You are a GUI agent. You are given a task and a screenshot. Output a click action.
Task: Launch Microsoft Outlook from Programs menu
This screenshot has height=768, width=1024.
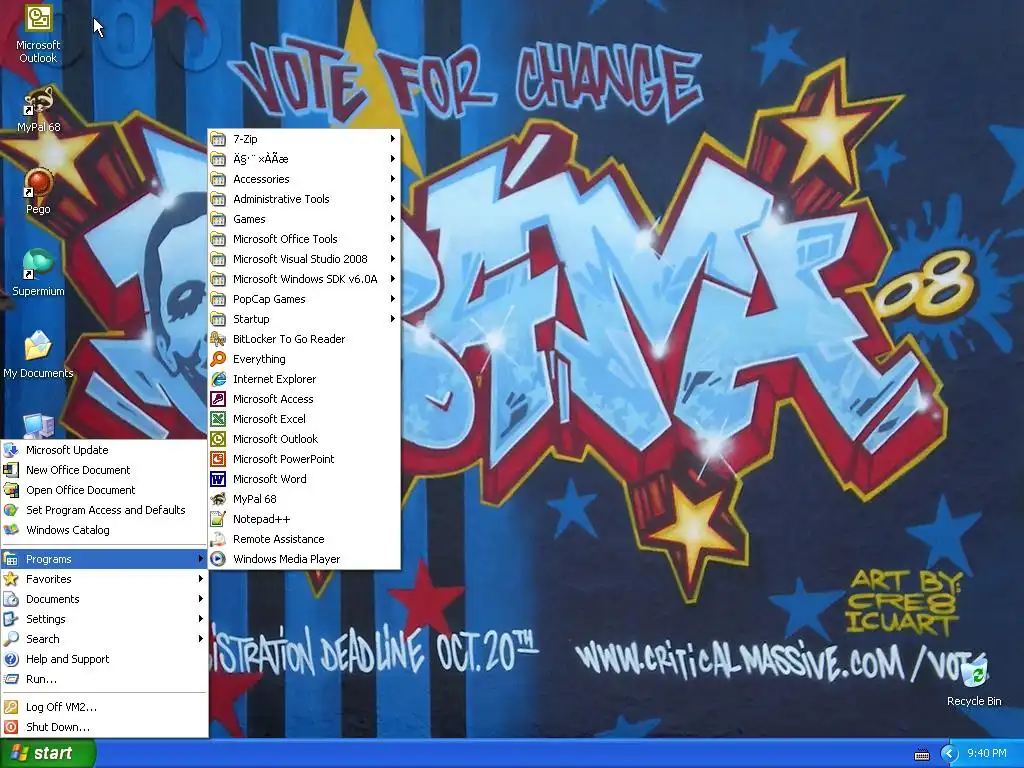(x=304, y=439)
